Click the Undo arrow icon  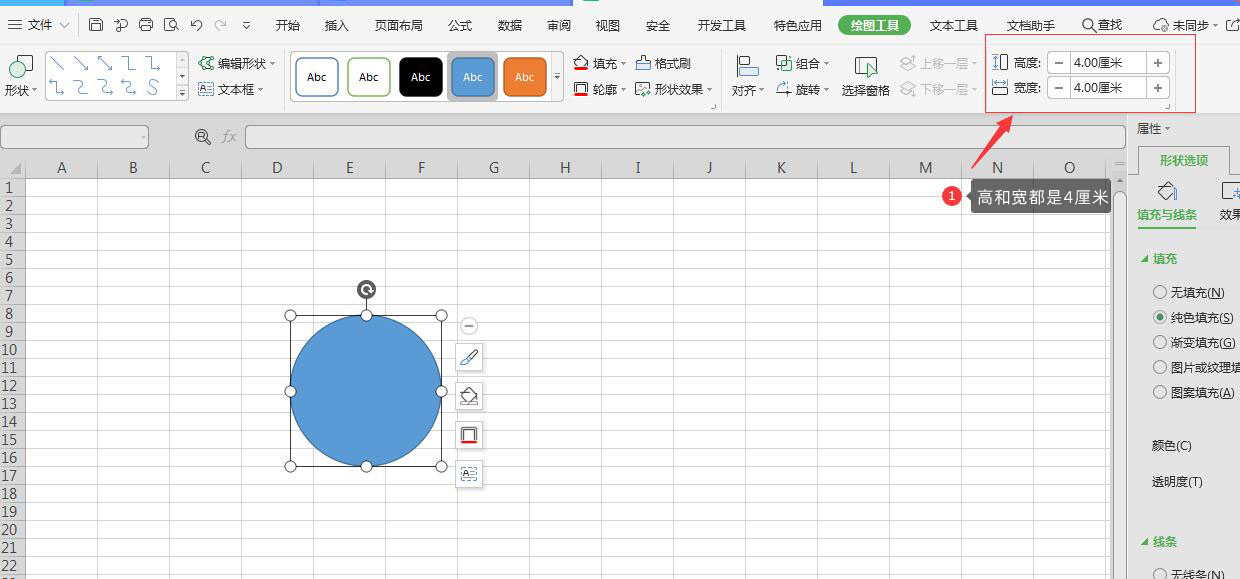coord(196,25)
